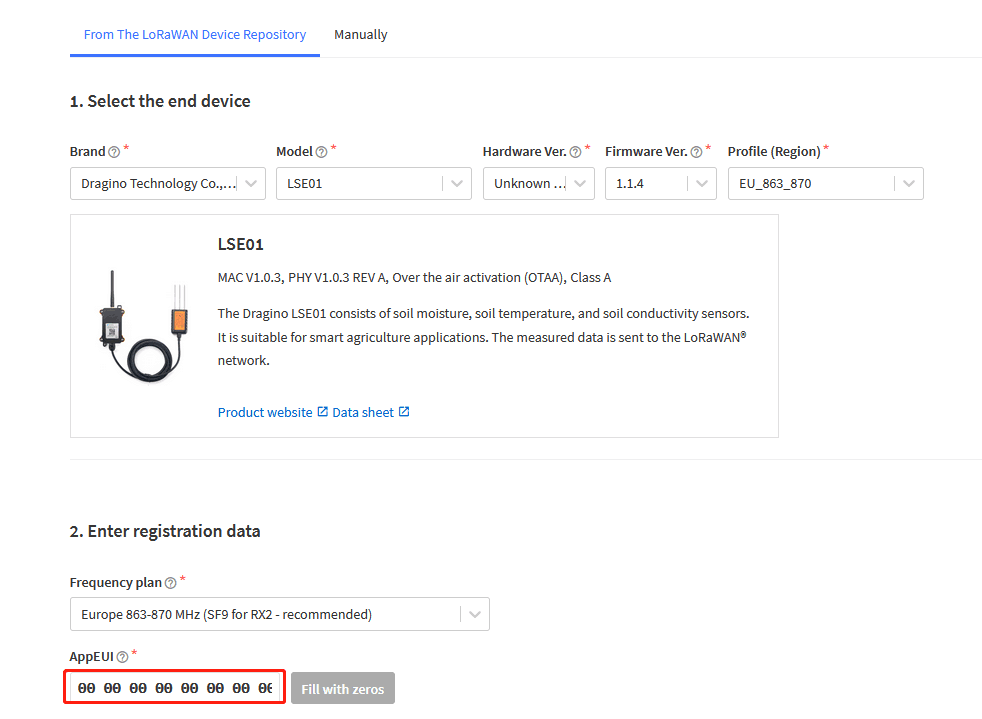Click the Hardware Ver. help icon
982x719 pixels.
[x=576, y=152]
